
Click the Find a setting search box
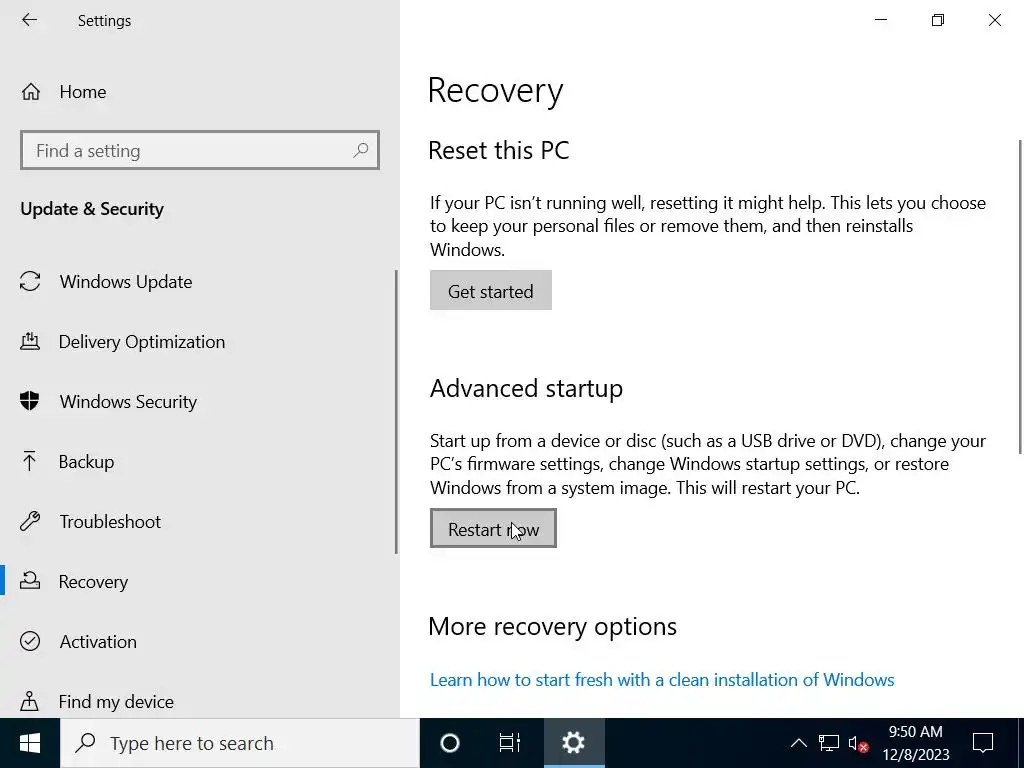pyautogui.click(x=200, y=150)
